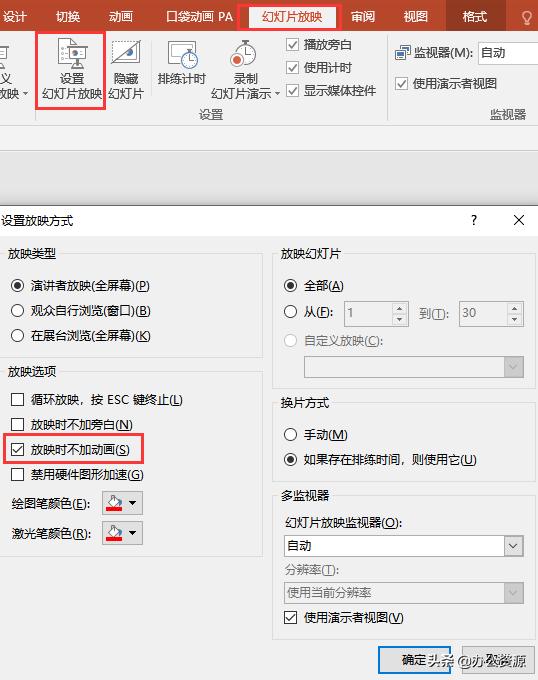
Task: Open 分辨率 使用当前分辨率 dropdown
Action: click(404, 592)
